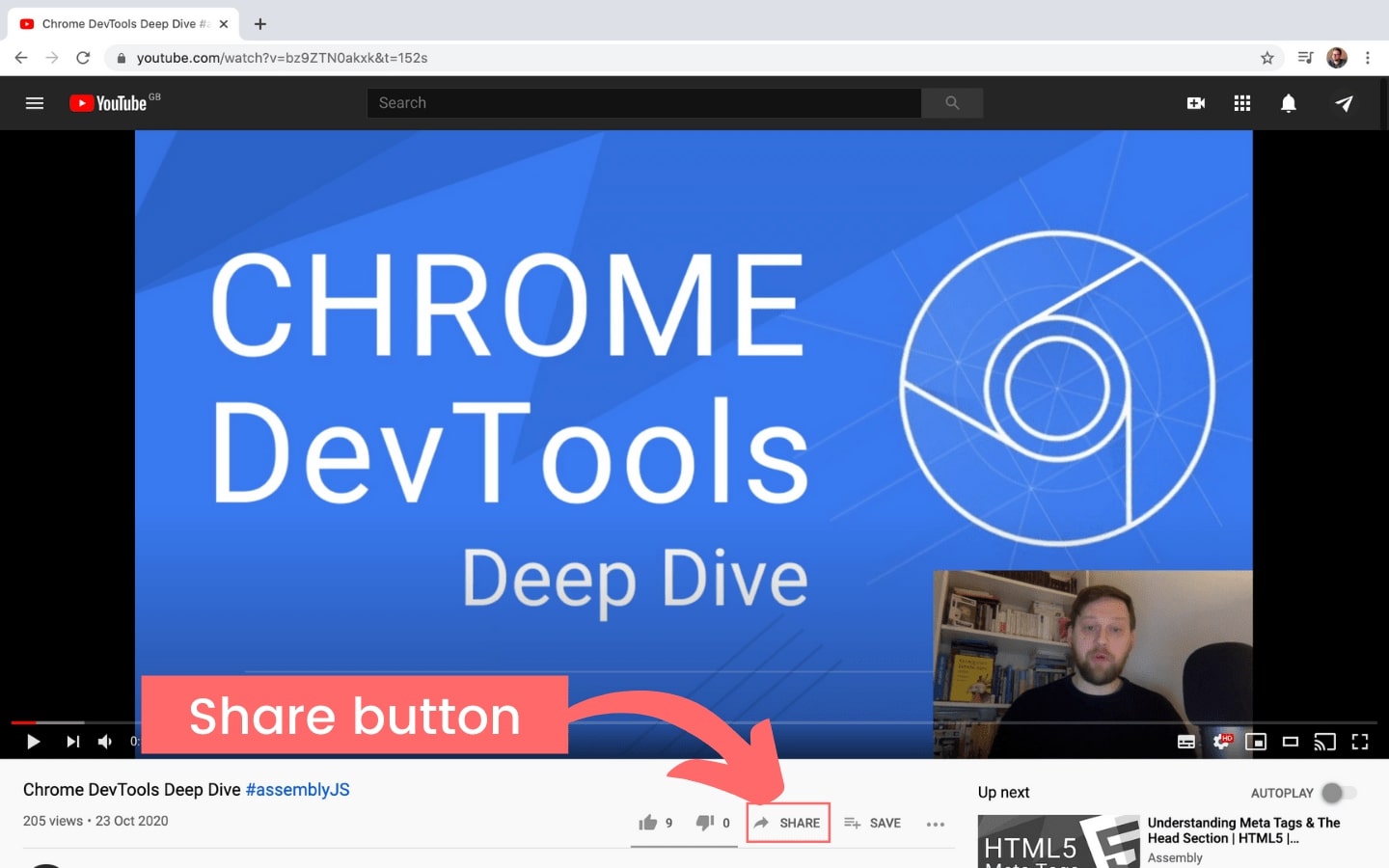Switch to miniplayer mode
Screen dimensions: 1389x868
(x=1256, y=742)
